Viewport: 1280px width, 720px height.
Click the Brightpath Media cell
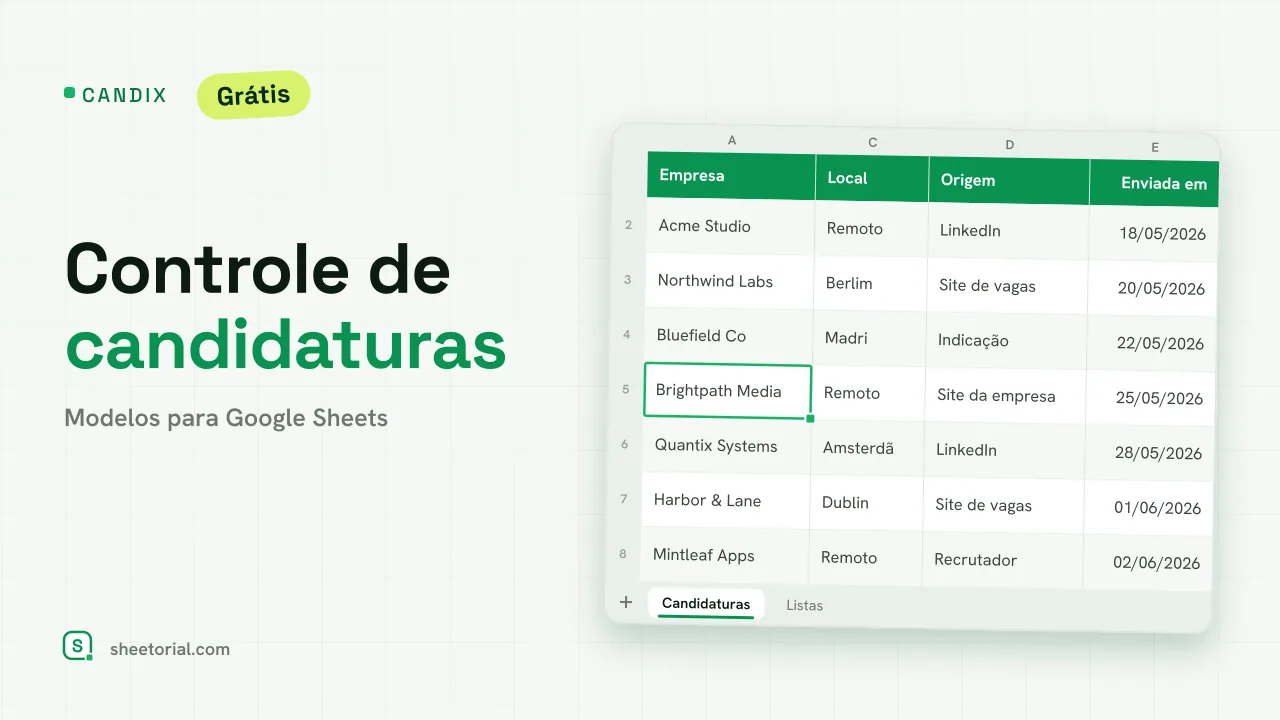(727, 391)
